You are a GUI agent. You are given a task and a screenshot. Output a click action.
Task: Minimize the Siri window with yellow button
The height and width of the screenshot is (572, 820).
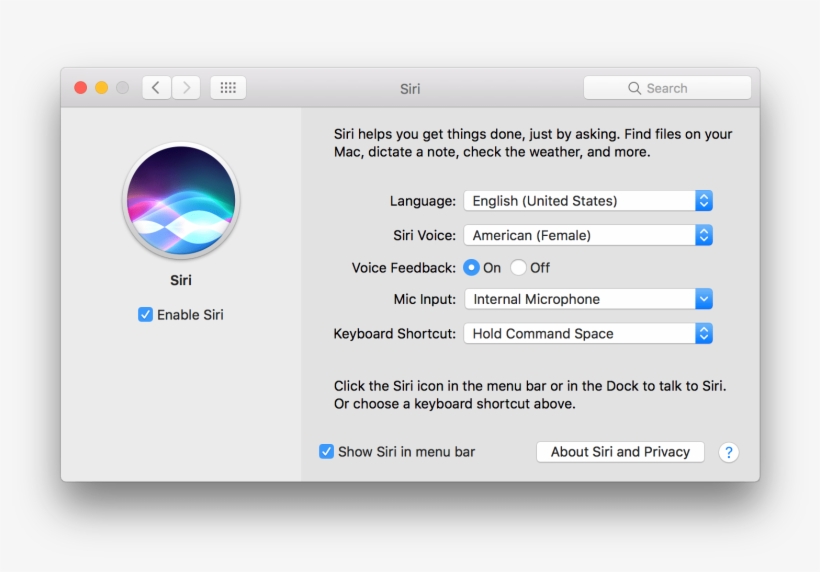101,88
